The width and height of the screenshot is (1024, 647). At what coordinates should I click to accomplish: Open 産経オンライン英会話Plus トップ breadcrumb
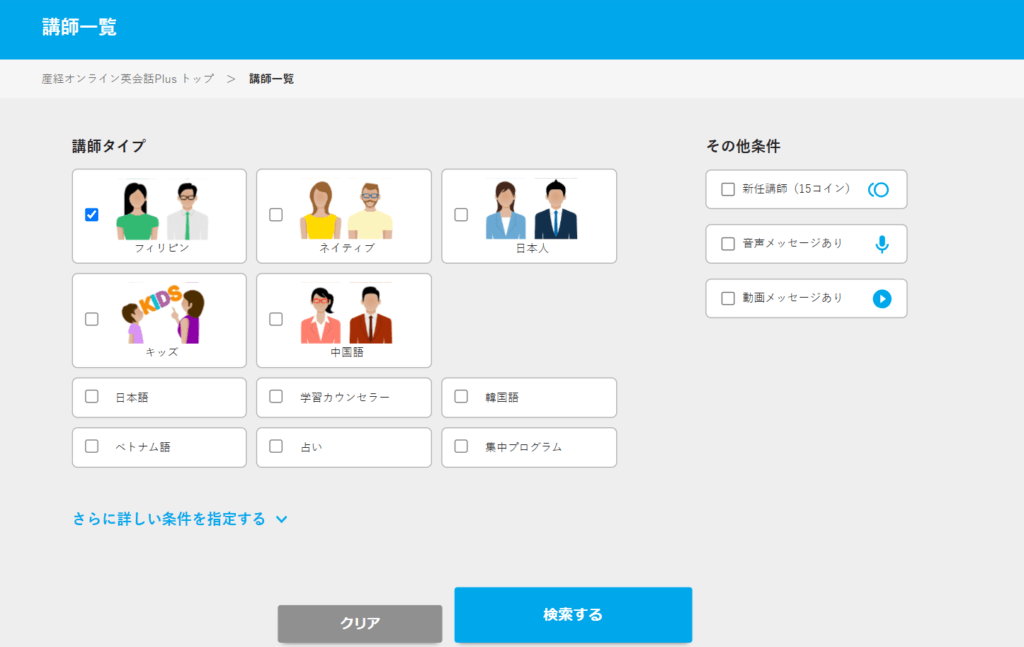[x=128, y=78]
